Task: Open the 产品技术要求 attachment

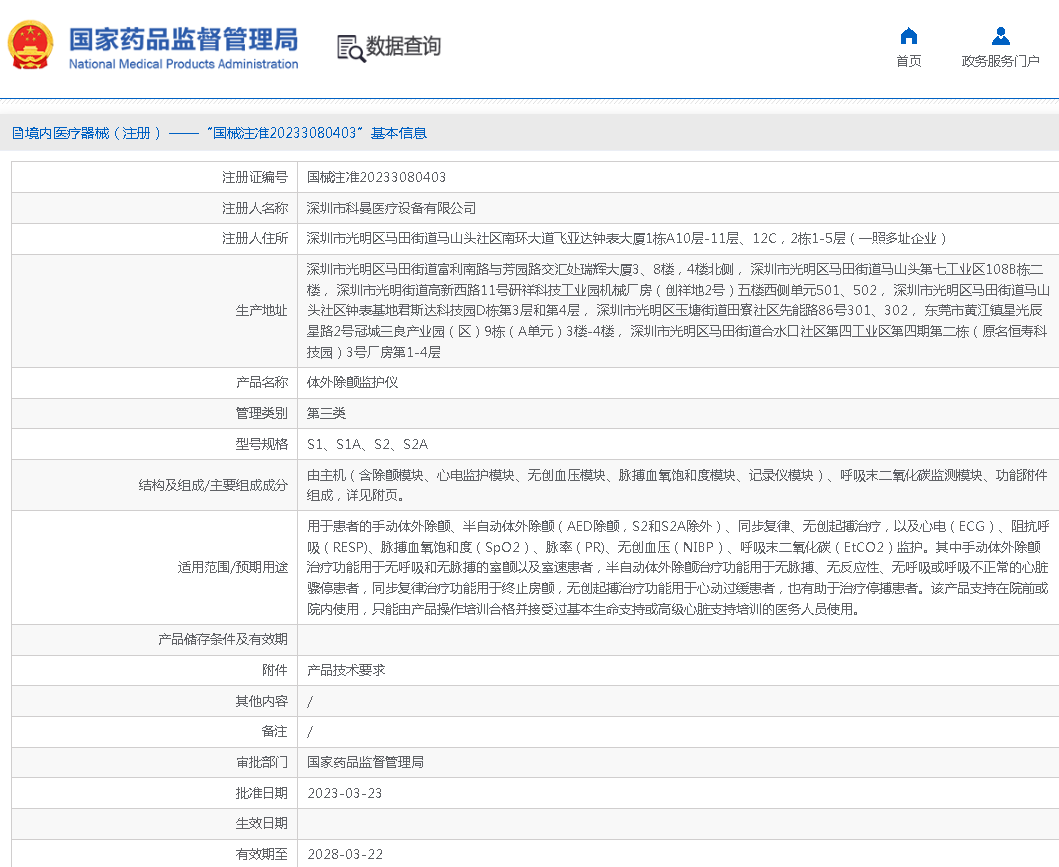Action: 345,670
